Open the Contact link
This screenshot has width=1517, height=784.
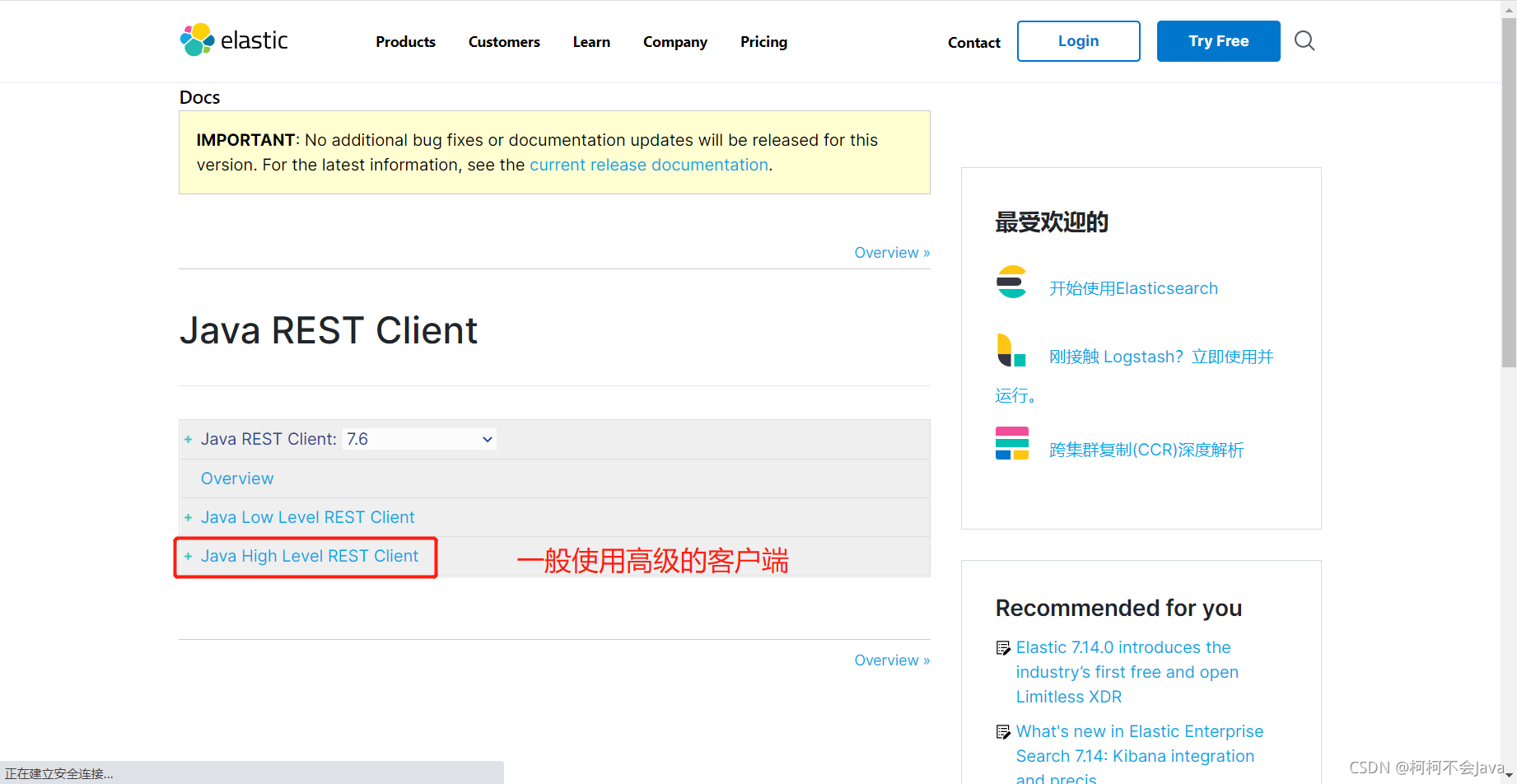973,43
